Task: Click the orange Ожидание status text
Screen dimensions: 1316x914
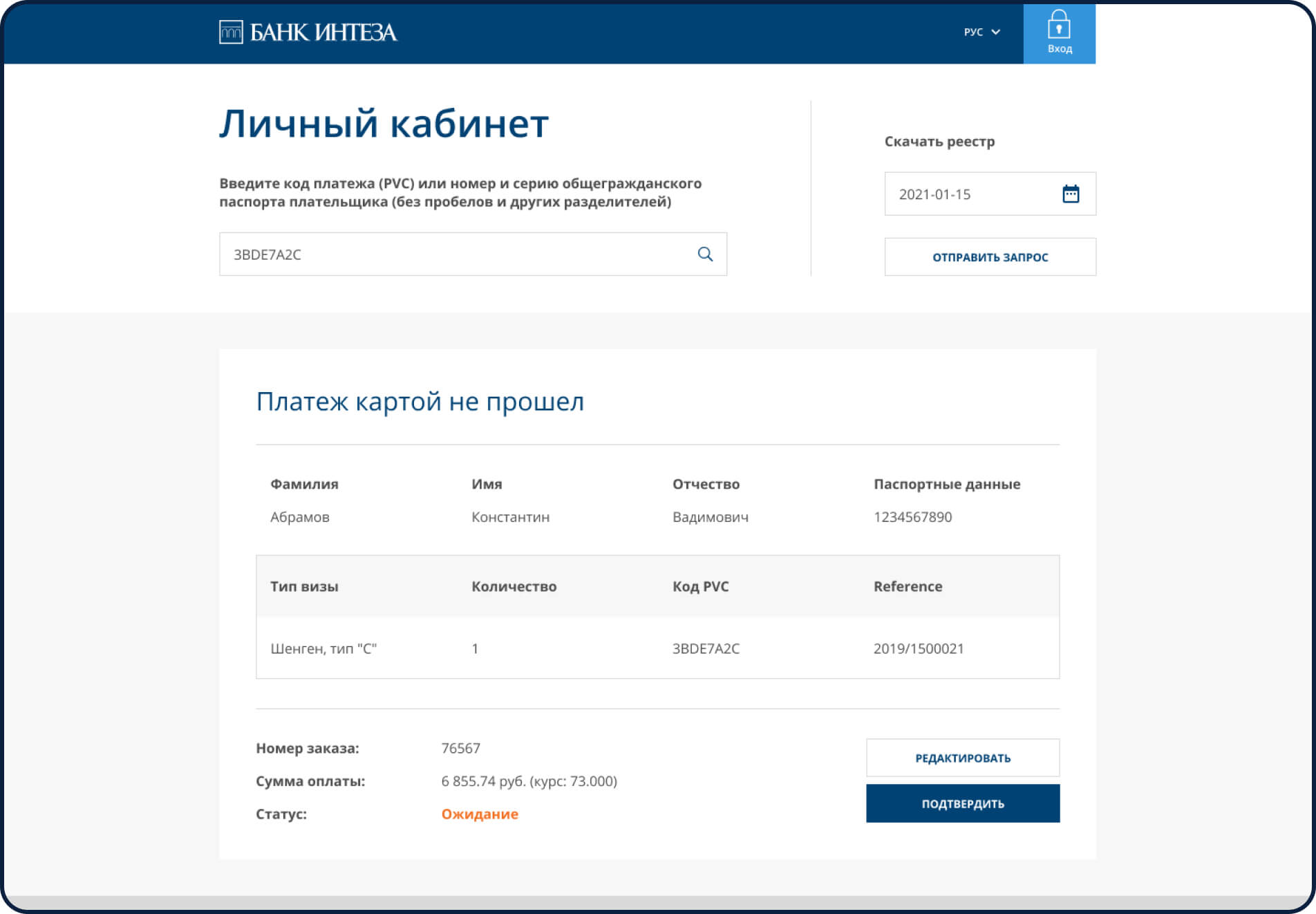Action: (x=480, y=814)
